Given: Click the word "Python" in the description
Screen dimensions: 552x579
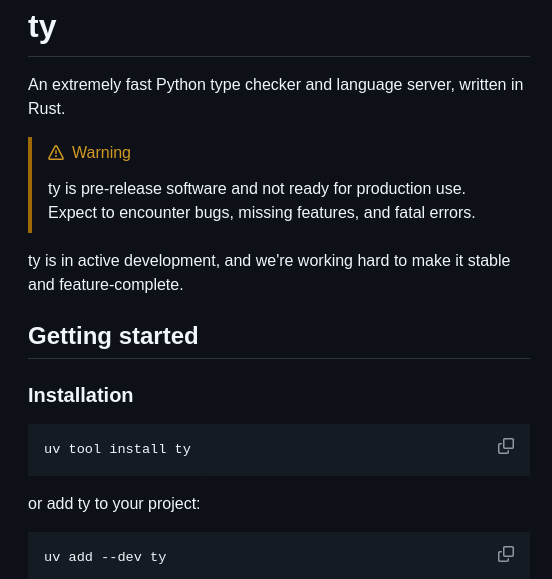Looking at the screenshot, I should point(181,85).
